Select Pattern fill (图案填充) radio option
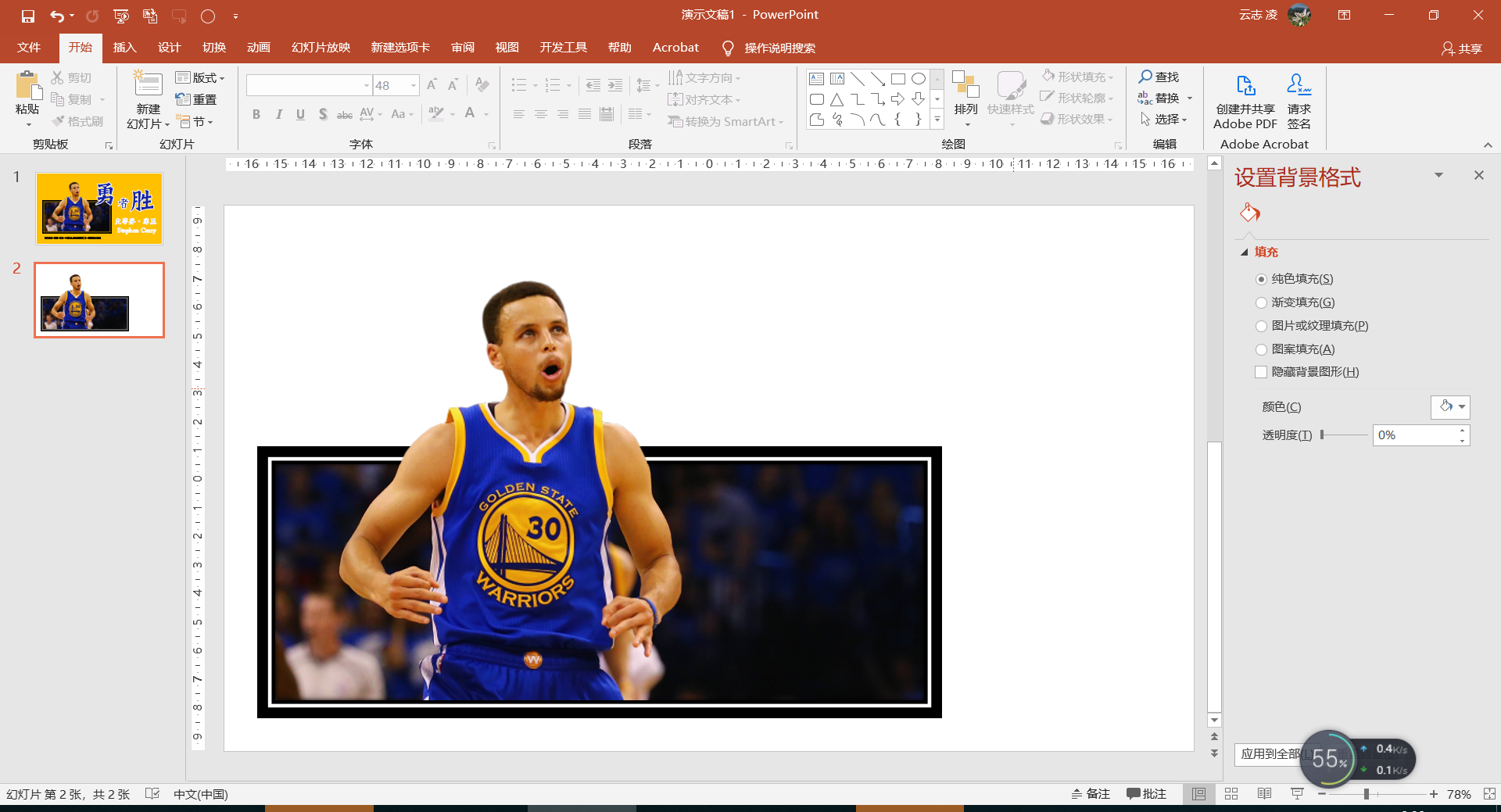Image resolution: width=1501 pixels, height=812 pixels. click(x=1261, y=349)
